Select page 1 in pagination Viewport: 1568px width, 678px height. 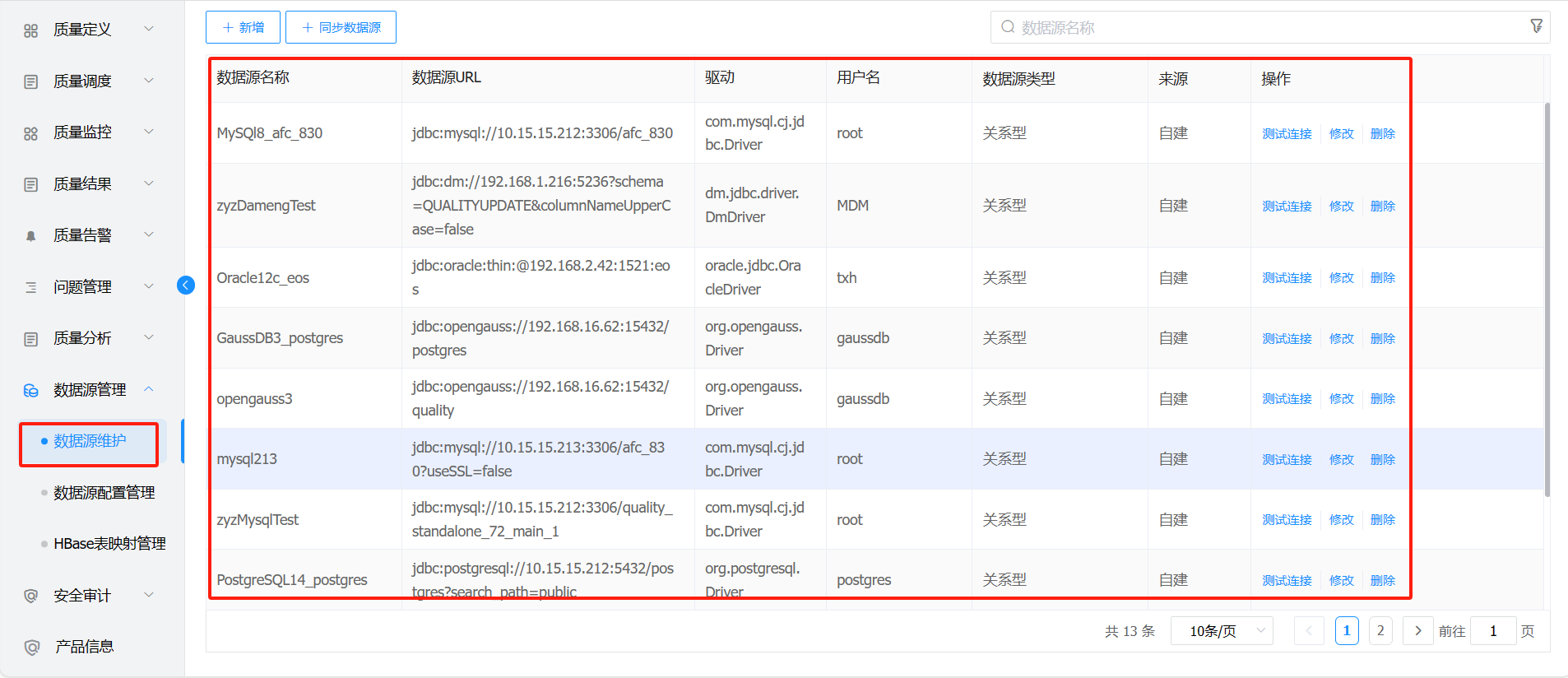click(1347, 631)
